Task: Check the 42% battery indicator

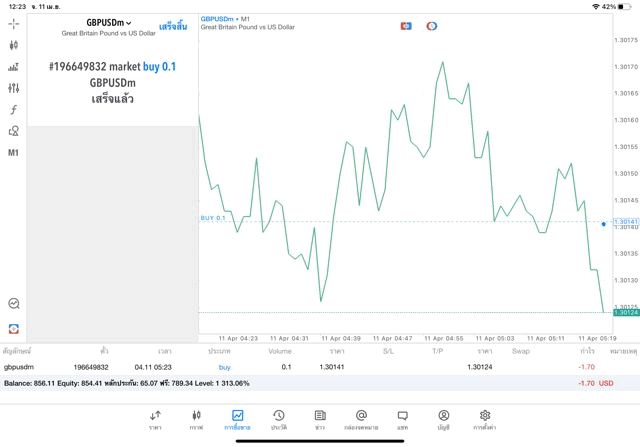Action: pyautogui.click(x=616, y=7)
